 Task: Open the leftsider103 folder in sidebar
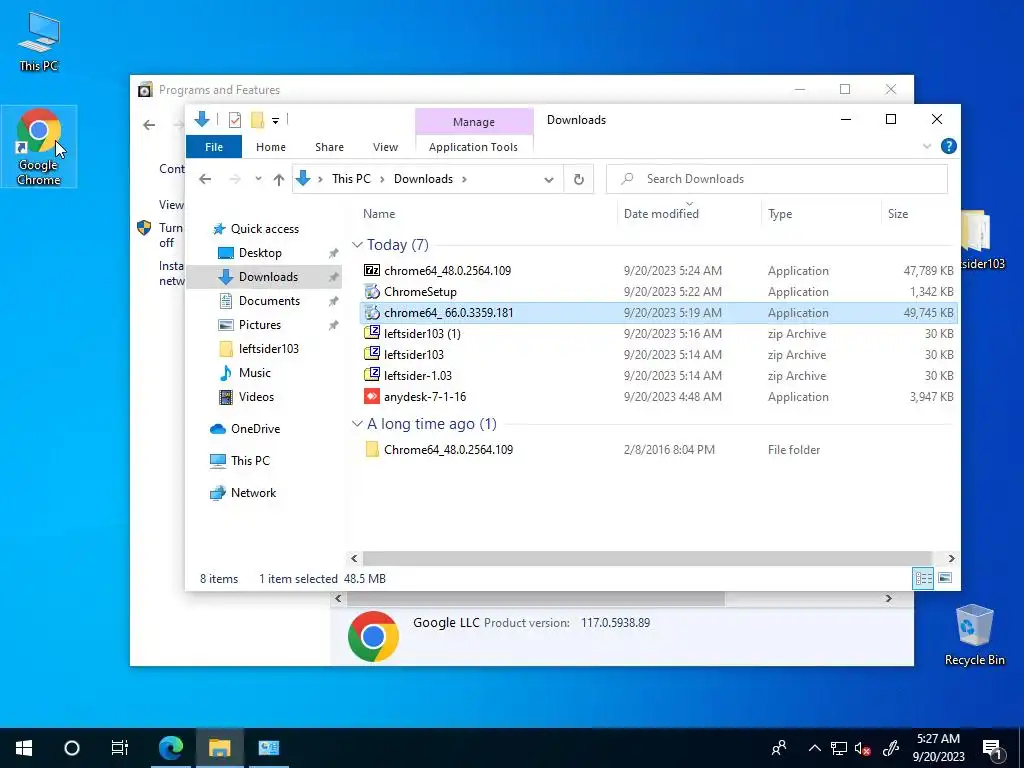coord(268,349)
